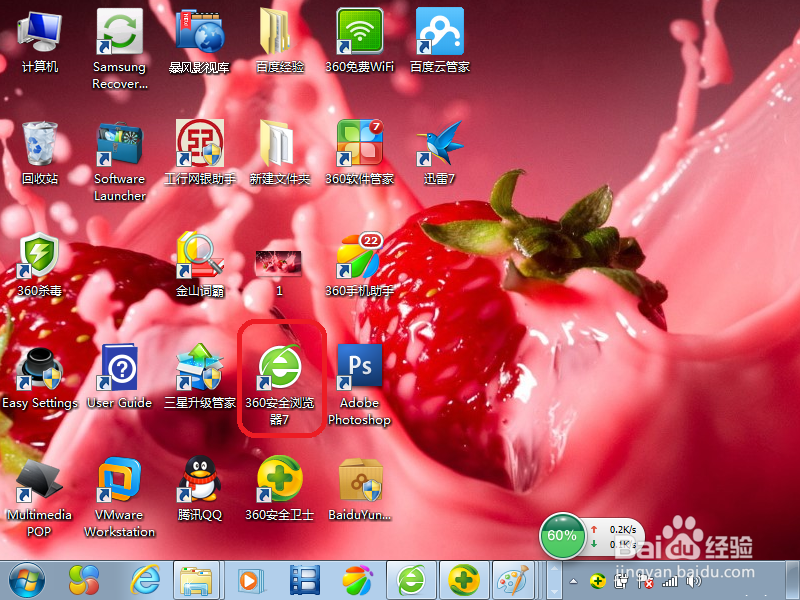Open Multimedia POP shortcut
The image size is (800, 600).
(40, 498)
